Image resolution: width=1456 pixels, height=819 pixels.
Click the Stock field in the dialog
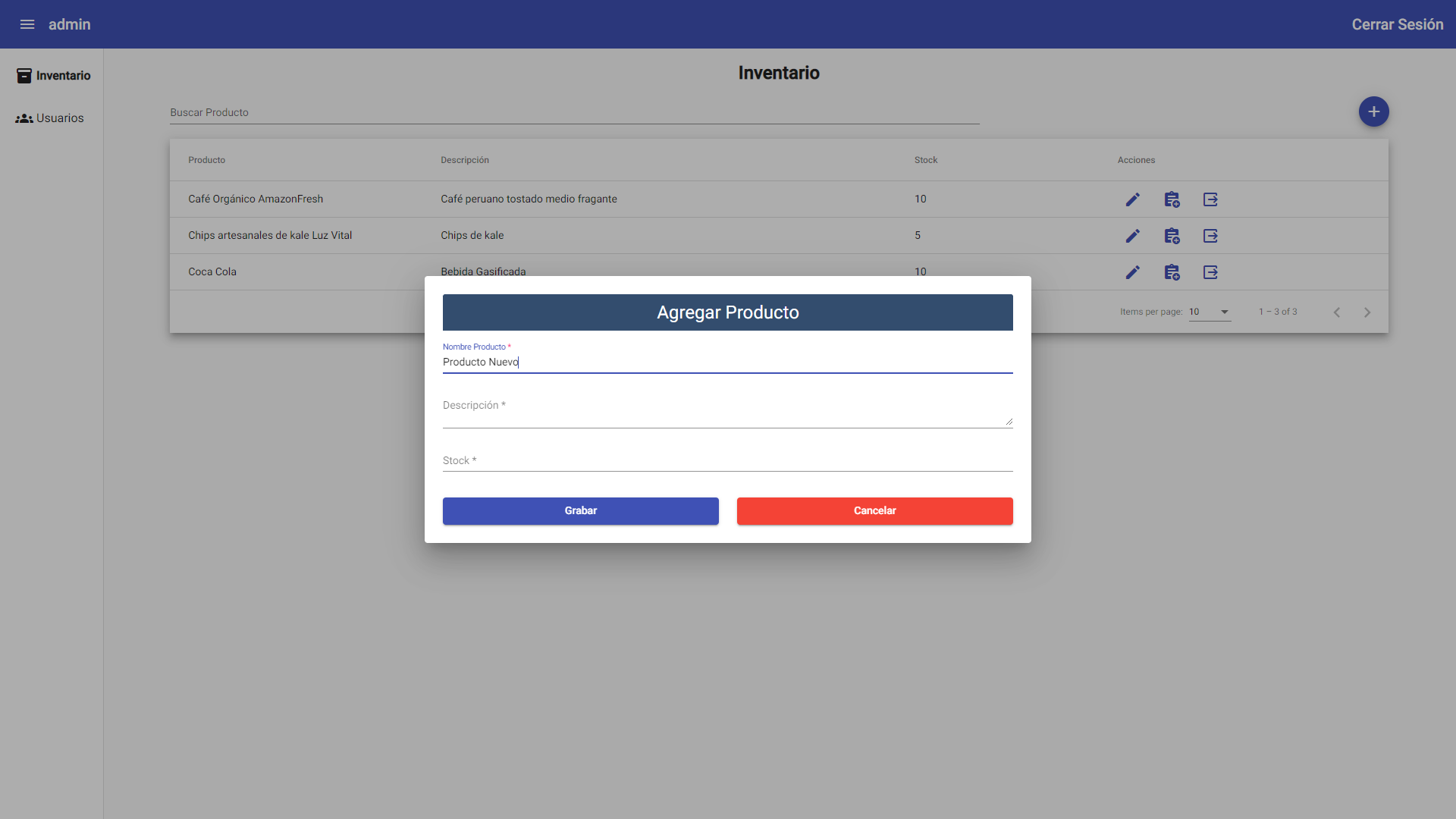[x=727, y=460]
